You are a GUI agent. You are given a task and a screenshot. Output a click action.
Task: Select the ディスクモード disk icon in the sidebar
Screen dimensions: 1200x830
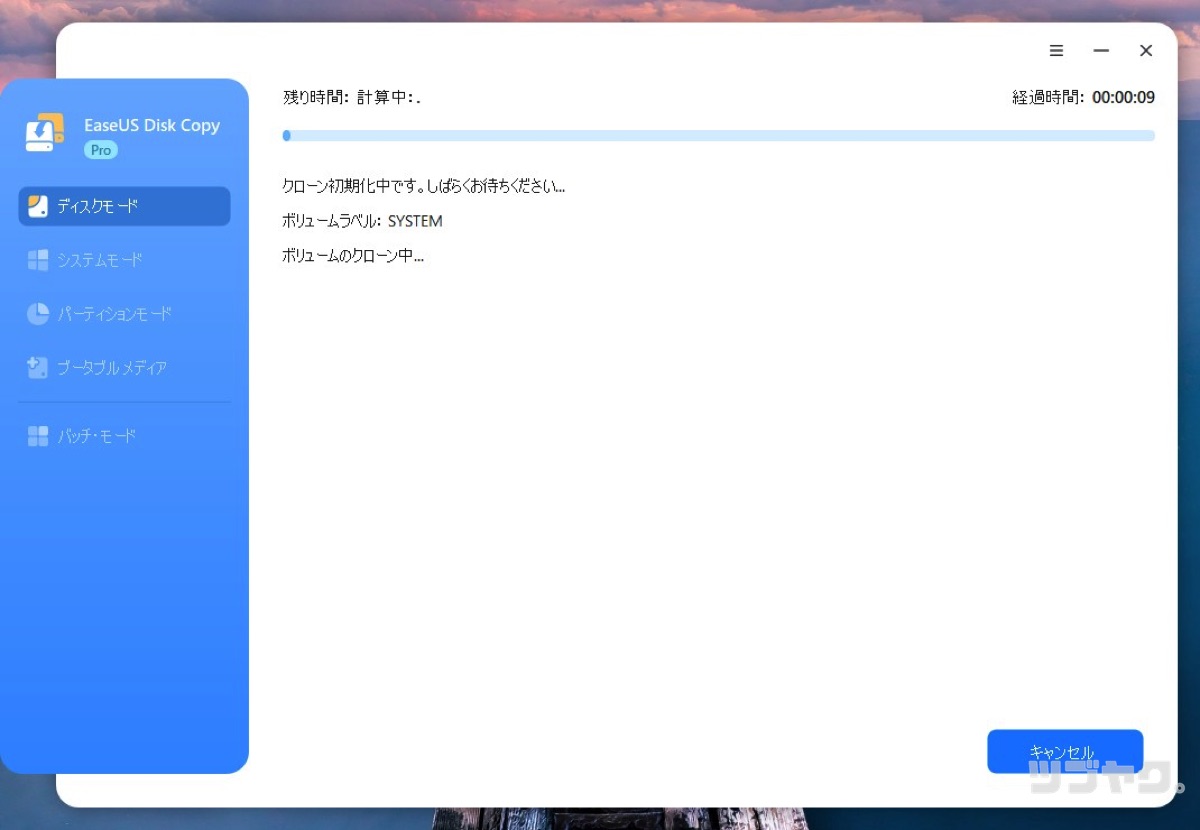click(x=38, y=206)
